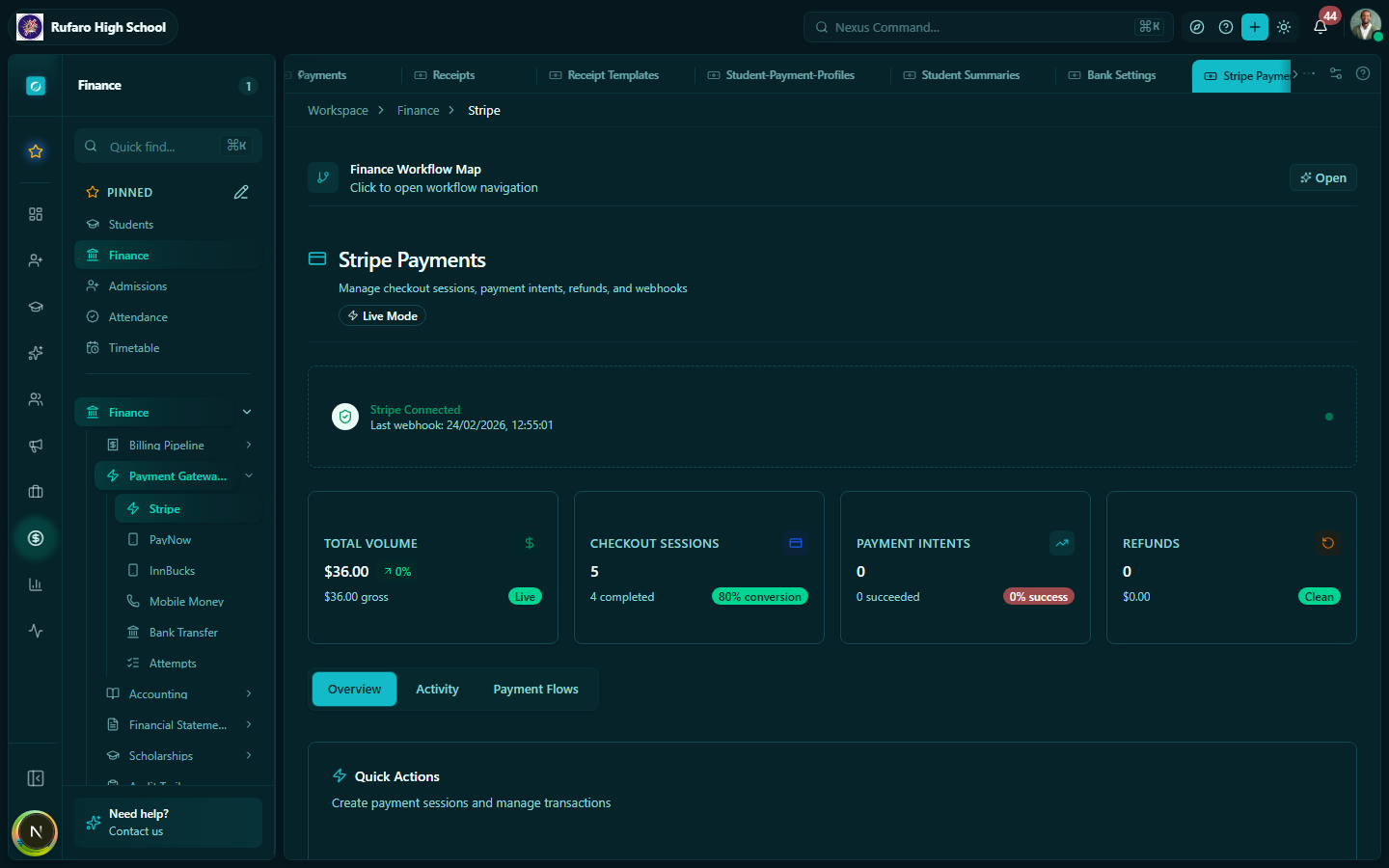Open the help question-mark icon beside the compass
The height and width of the screenshot is (868, 1389).
[x=1226, y=27]
